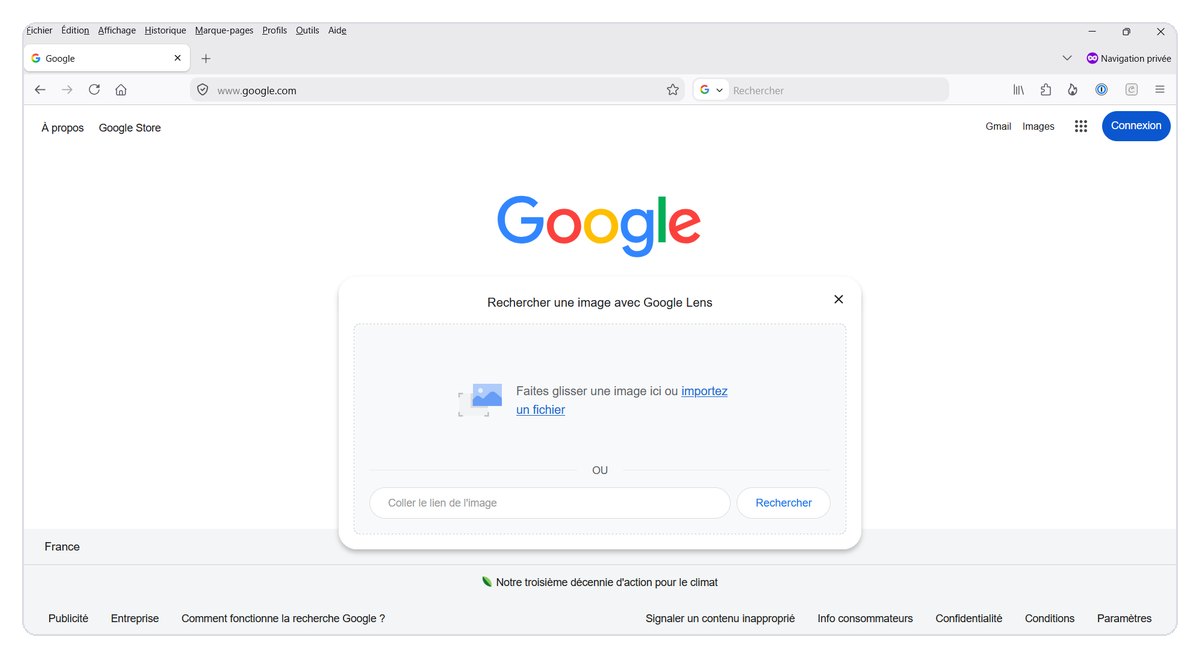Restore down the browser window
This screenshot has width=1200, height=658.
pos(1126,31)
